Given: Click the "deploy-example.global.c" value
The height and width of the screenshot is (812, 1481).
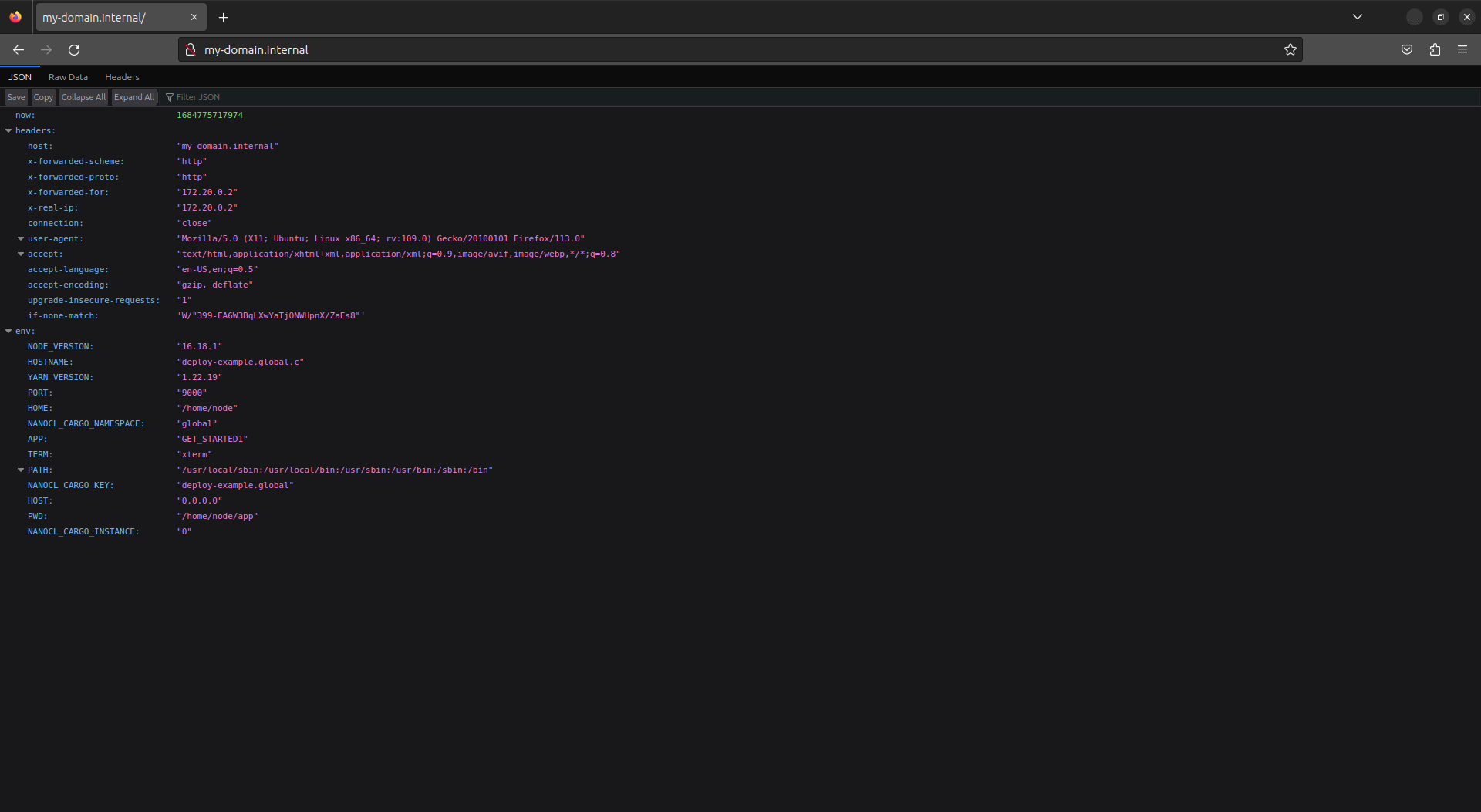Looking at the screenshot, I should pos(241,362).
